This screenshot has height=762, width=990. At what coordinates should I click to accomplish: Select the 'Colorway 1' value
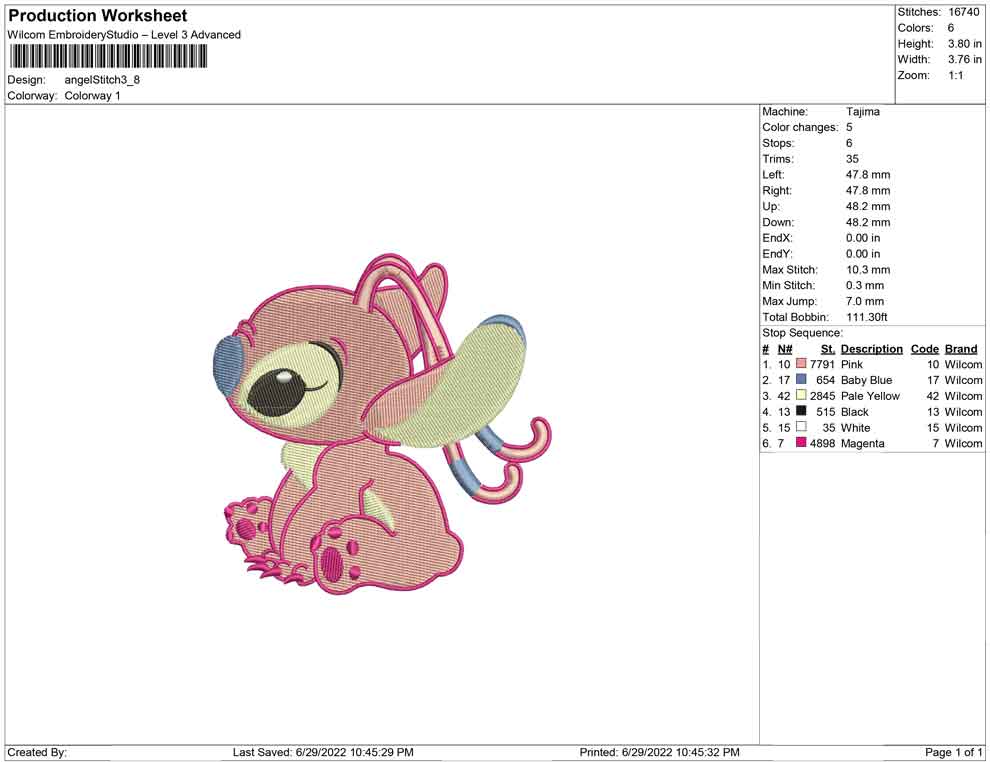click(92, 95)
